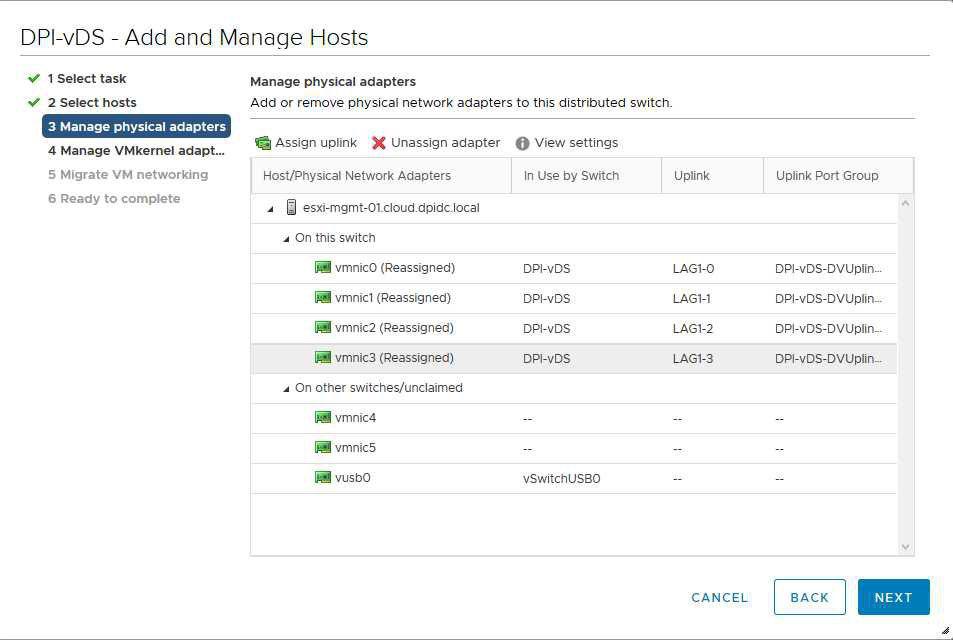Click the scrollbar up arrow in adapter list
The image size is (953, 640).
coord(905,204)
